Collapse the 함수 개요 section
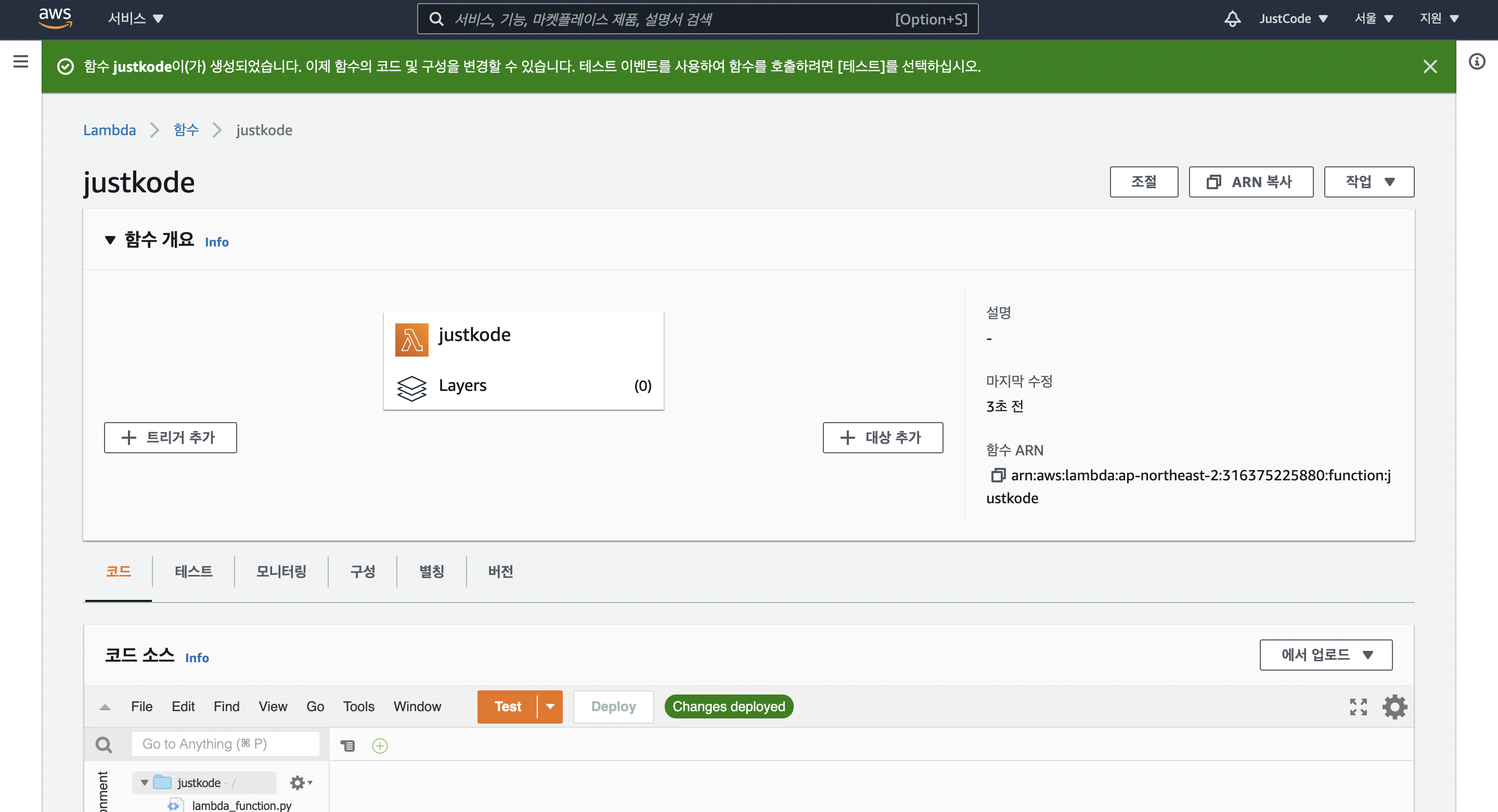The width and height of the screenshot is (1498, 812). click(110, 240)
